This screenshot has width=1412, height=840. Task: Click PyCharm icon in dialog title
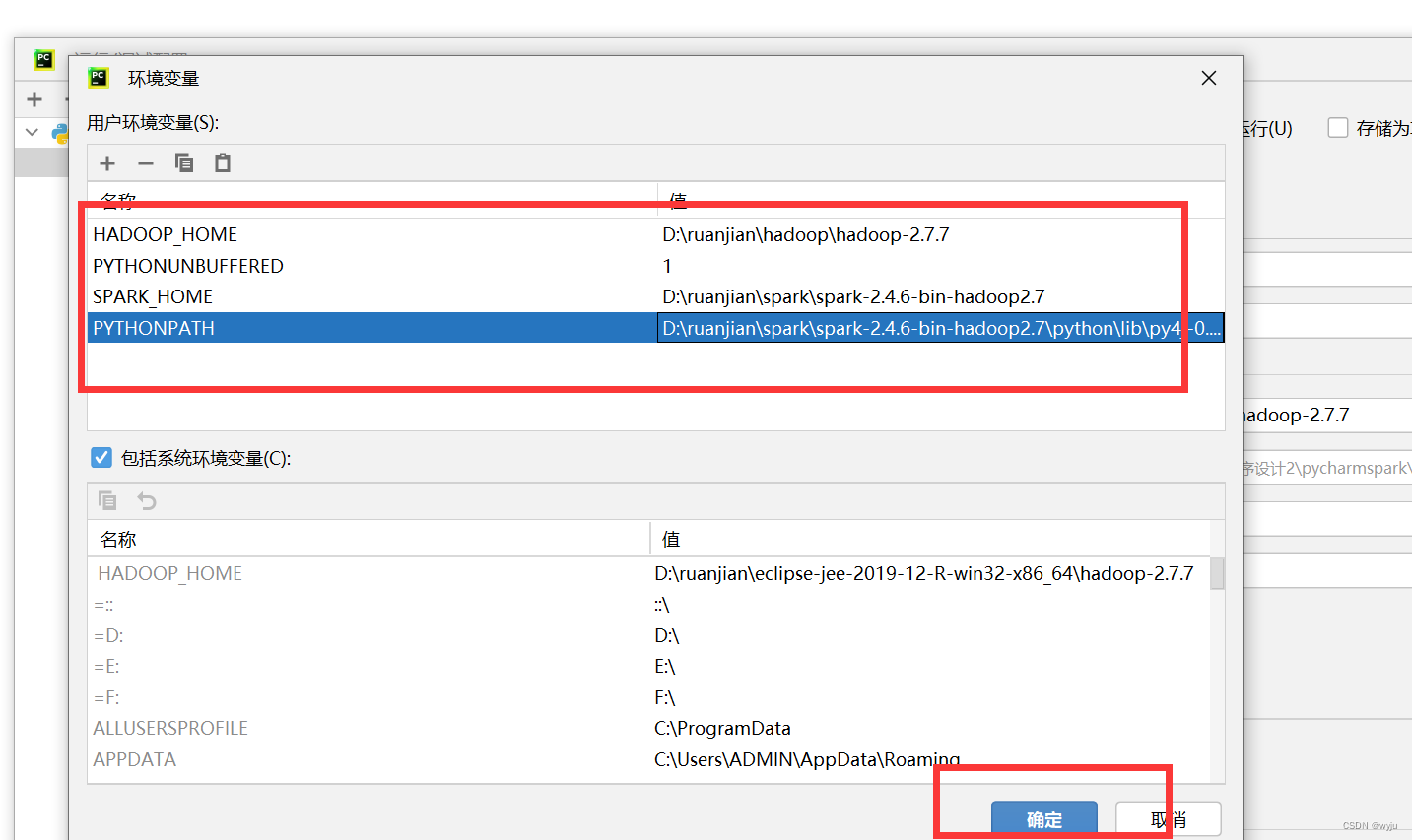click(x=99, y=78)
